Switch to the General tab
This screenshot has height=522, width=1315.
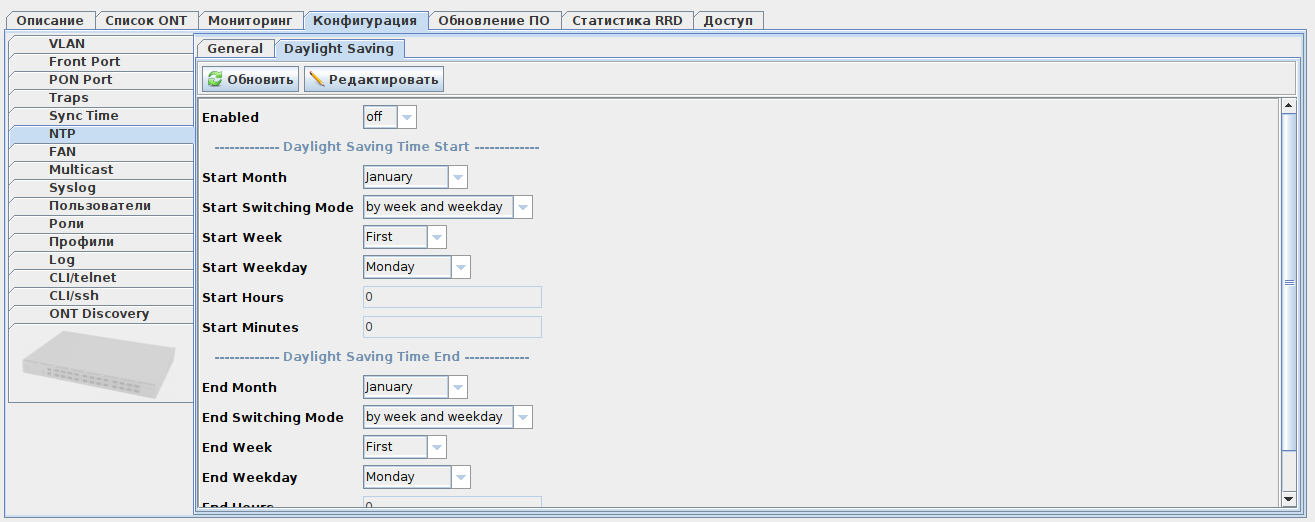235,48
